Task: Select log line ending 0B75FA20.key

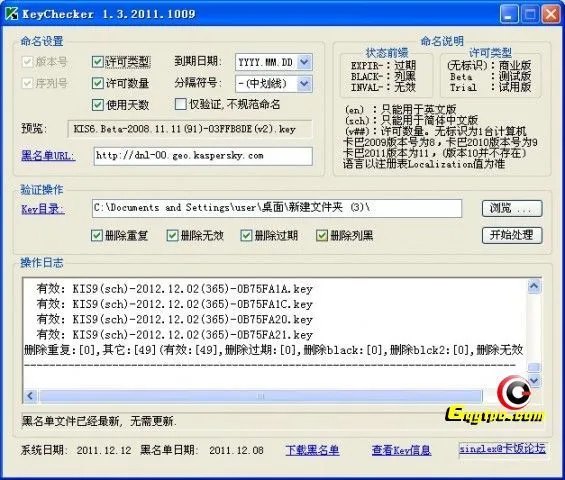Action: [x=174, y=320]
